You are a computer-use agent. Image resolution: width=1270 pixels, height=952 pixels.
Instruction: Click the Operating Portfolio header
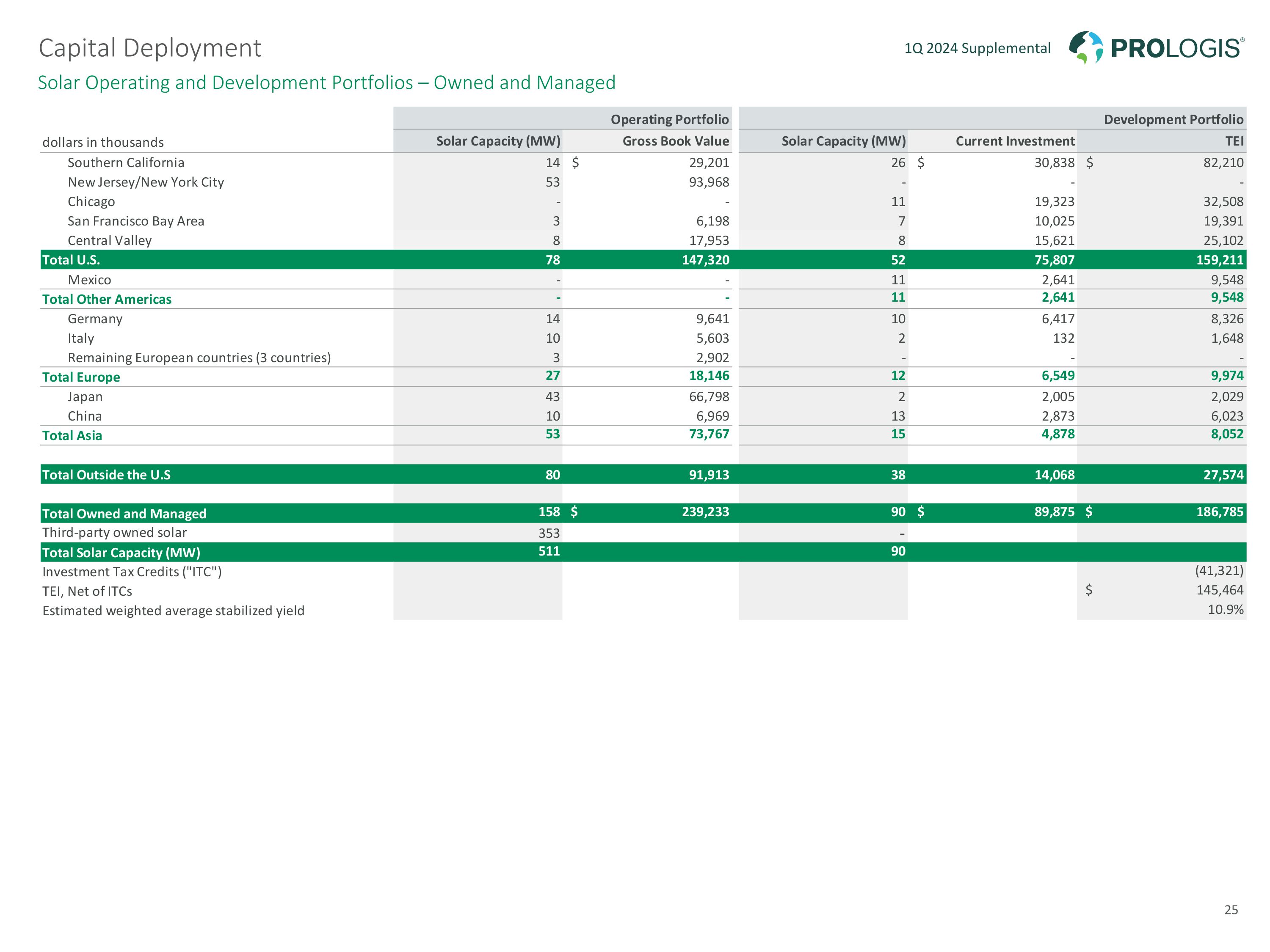(x=669, y=119)
